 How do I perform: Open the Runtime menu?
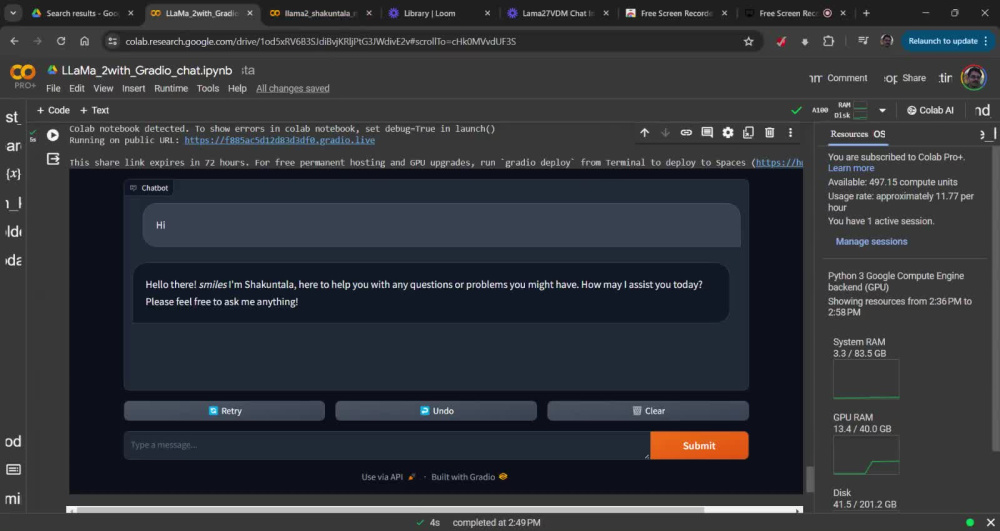coord(171,89)
